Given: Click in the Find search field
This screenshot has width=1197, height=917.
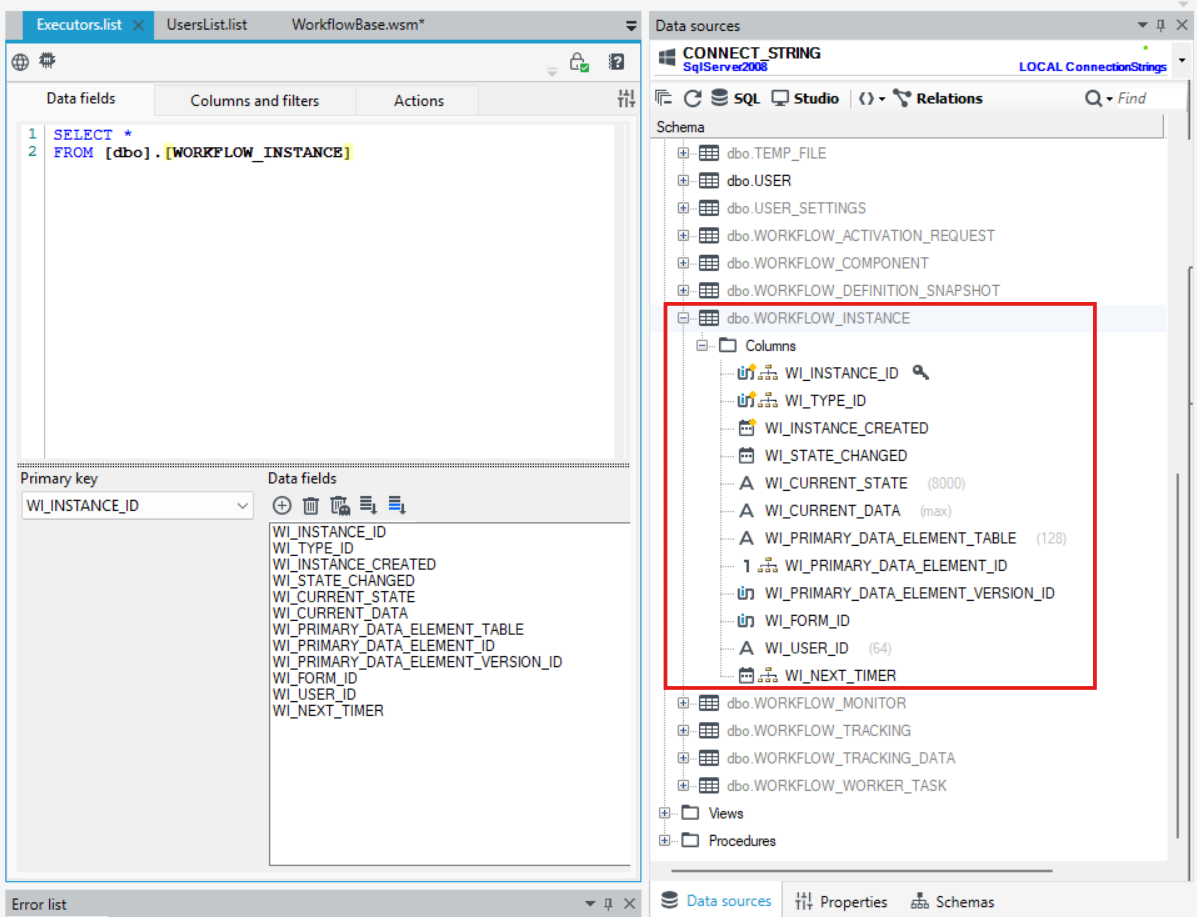Looking at the screenshot, I should point(1150,98).
